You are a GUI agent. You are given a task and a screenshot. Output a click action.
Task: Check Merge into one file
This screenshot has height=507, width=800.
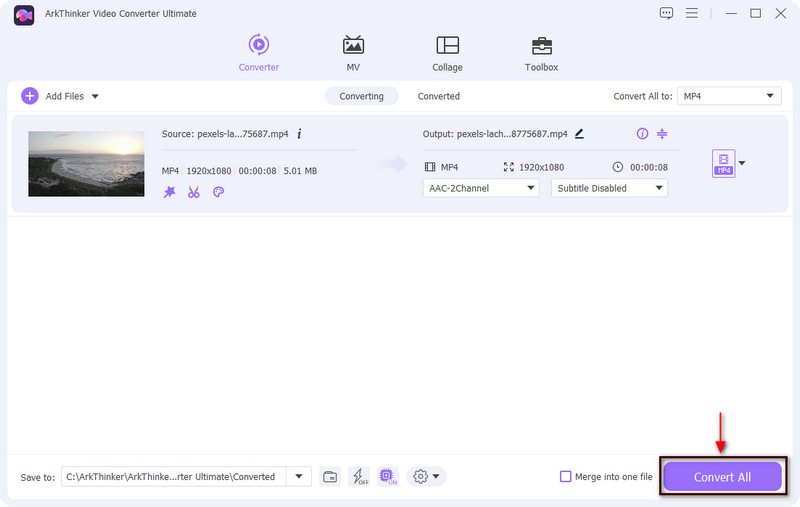(565, 476)
